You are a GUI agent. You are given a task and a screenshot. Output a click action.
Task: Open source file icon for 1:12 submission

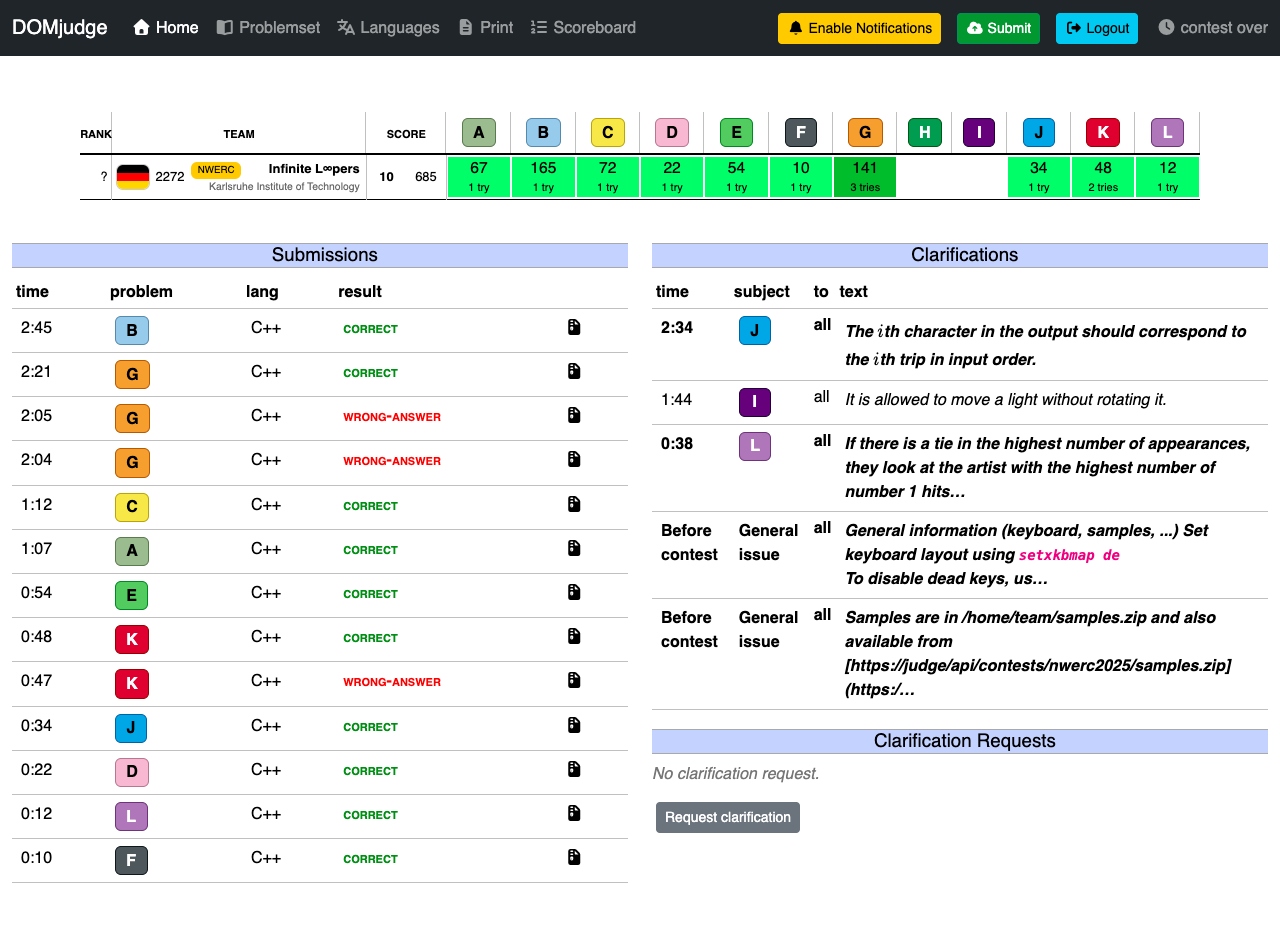pos(574,504)
